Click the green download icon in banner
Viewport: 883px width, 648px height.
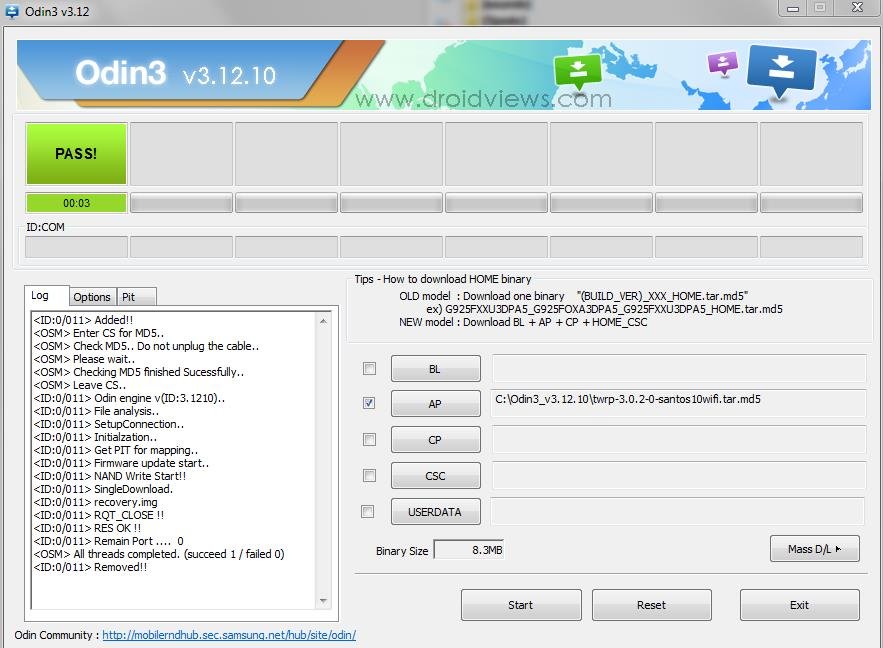tap(577, 72)
